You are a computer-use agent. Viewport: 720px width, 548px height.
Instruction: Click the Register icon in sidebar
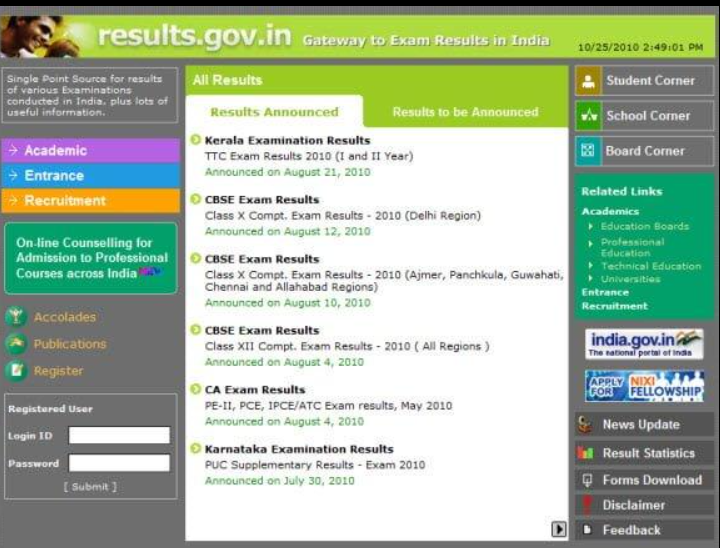tap(15, 371)
